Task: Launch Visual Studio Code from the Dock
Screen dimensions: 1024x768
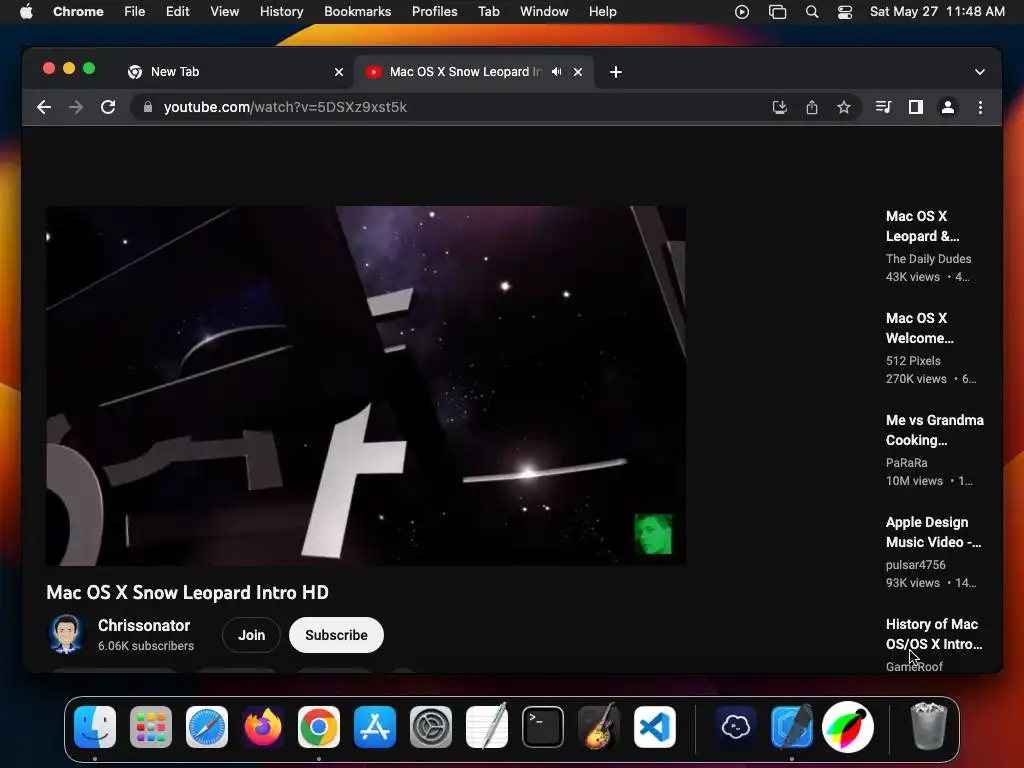Action: pos(654,727)
